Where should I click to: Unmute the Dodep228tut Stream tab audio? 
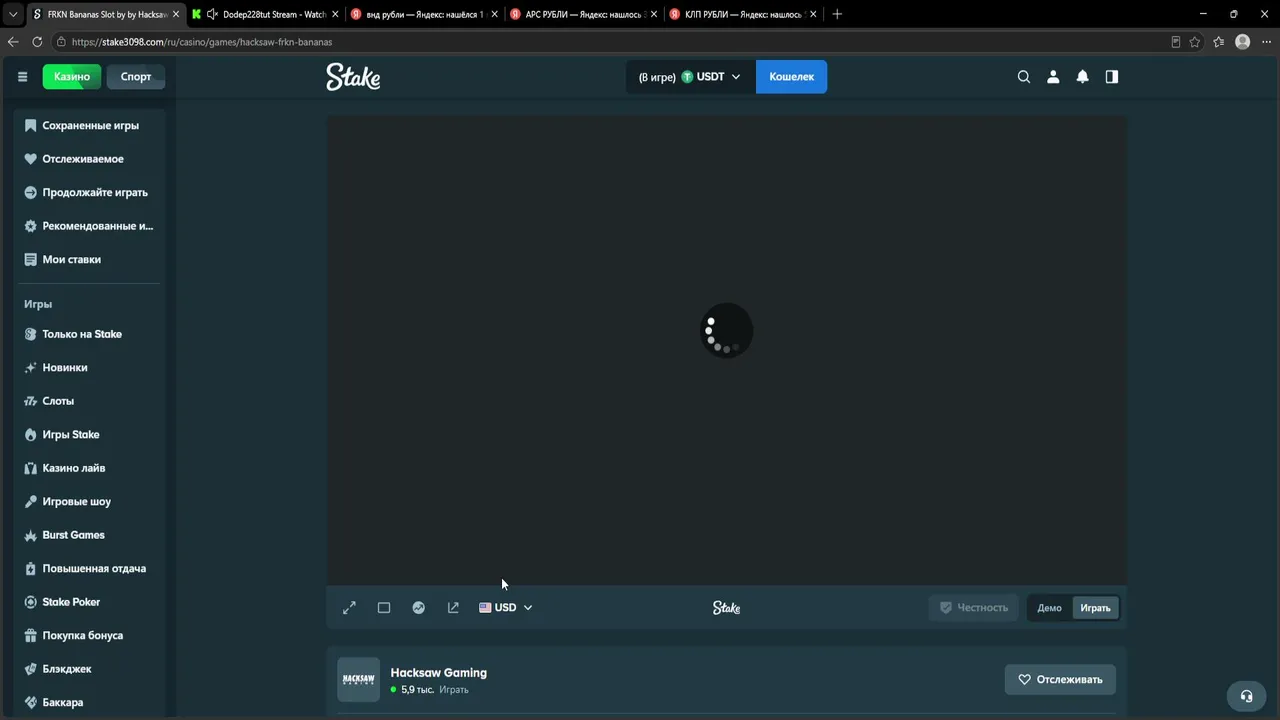(x=212, y=15)
